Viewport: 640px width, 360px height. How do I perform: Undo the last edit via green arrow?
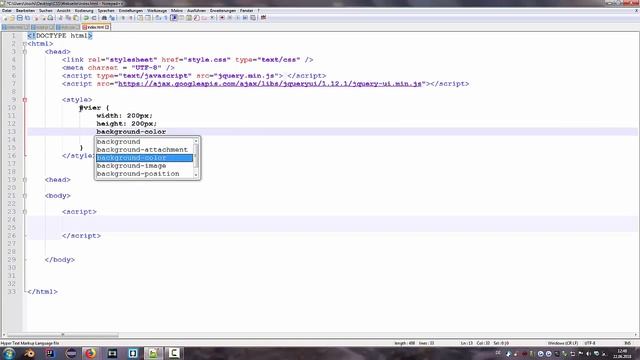pyautogui.click(x=86, y=18)
